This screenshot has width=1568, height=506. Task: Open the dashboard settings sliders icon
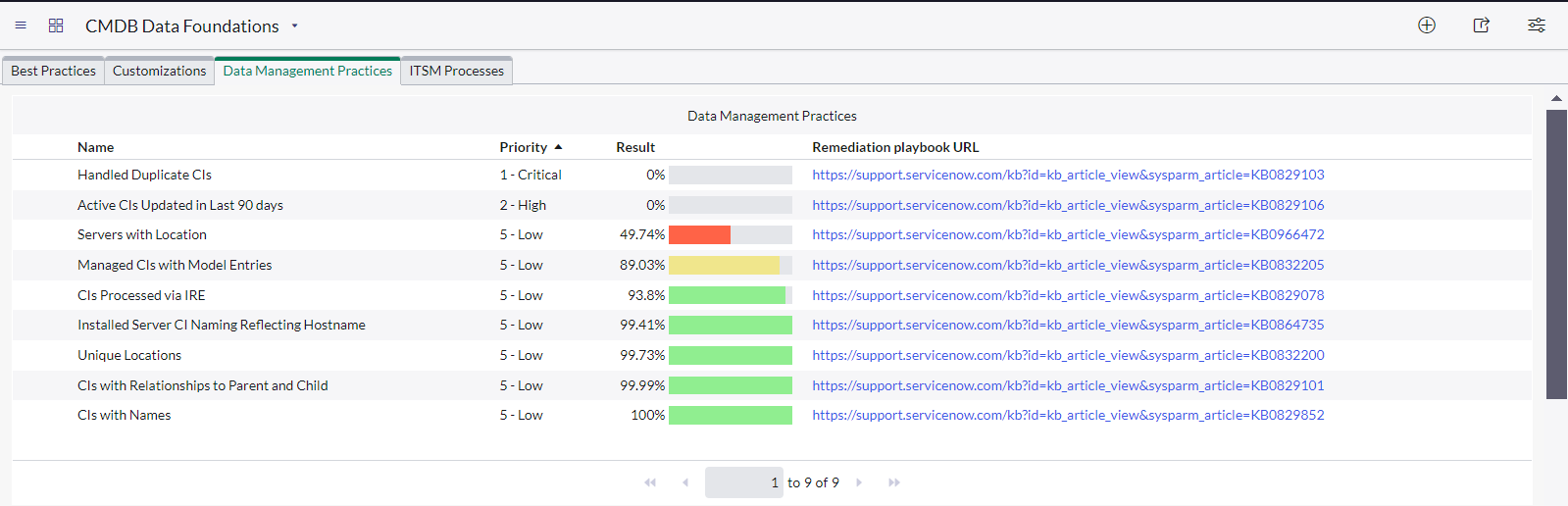1537,25
